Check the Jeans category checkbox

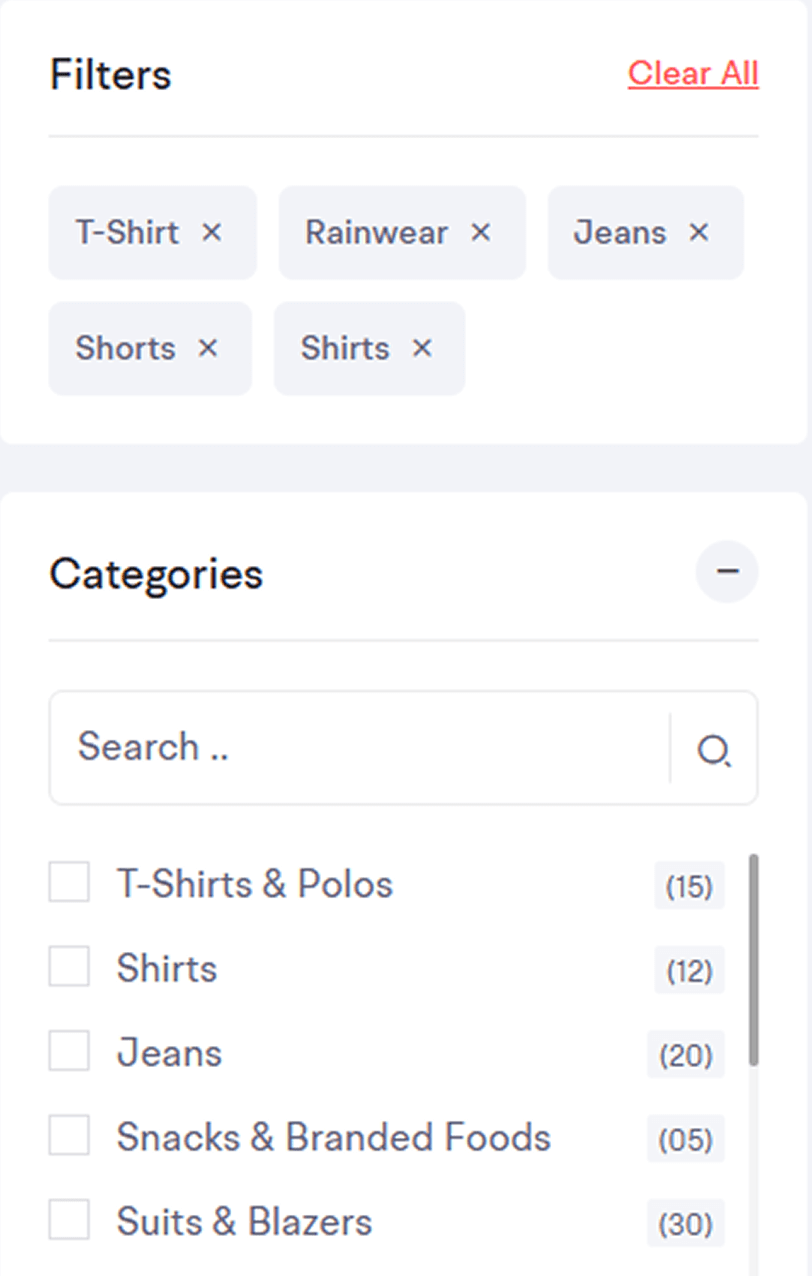pyautogui.click(x=69, y=1052)
